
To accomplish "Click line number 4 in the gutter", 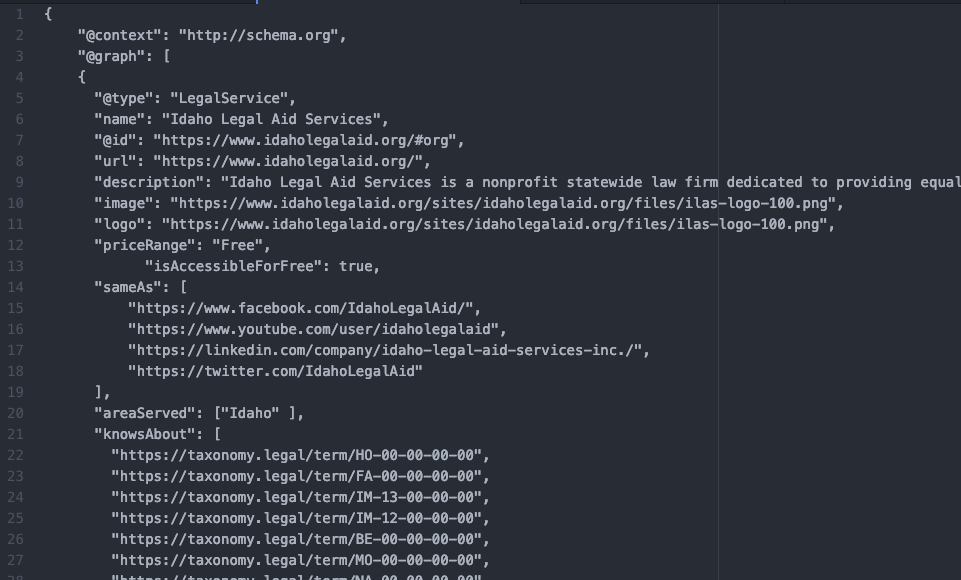I will [x=20, y=77].
